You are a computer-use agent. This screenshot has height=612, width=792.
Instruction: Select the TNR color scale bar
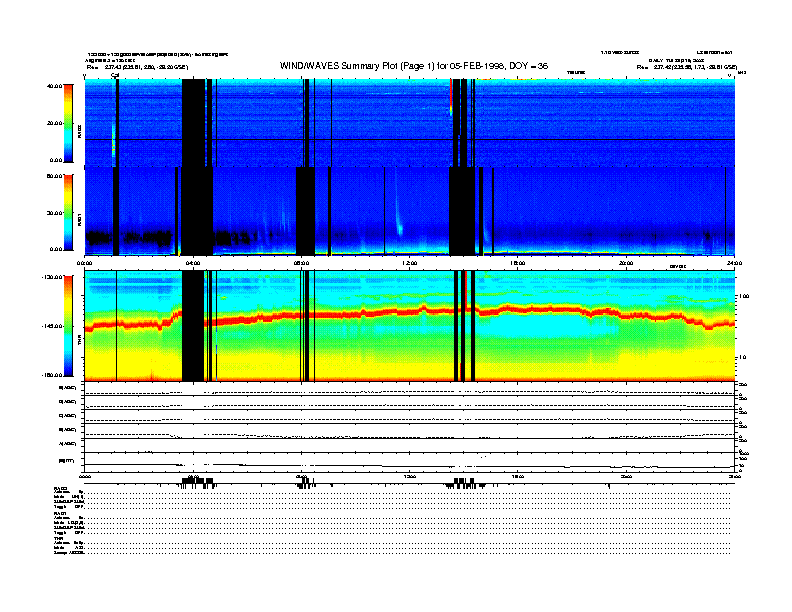coord(68,326)
